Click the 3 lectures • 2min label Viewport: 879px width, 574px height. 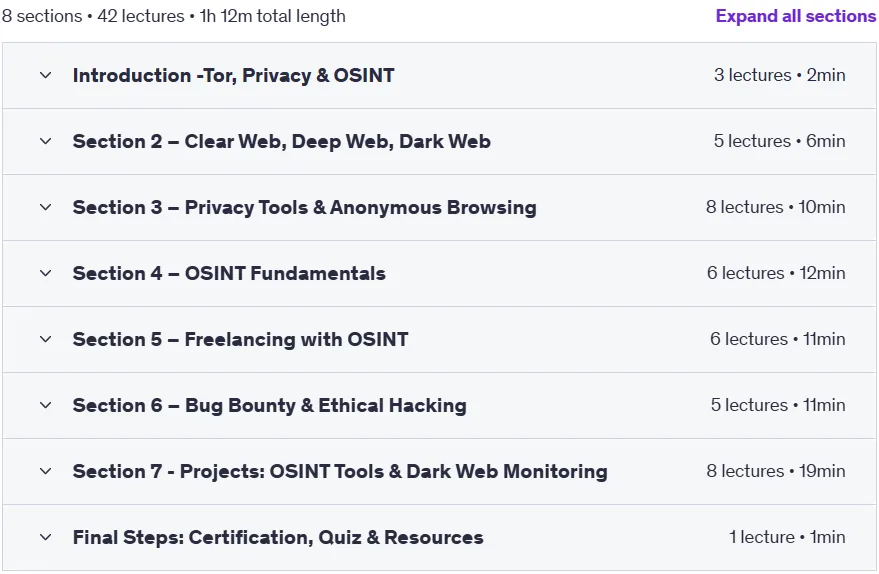point(780,75)
